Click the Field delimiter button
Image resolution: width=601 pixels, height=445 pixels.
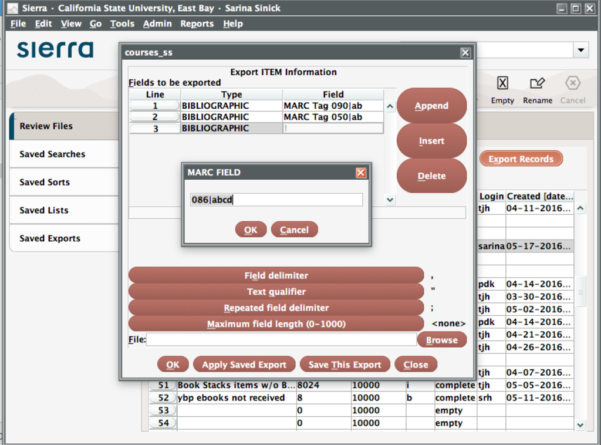[276, 275]
